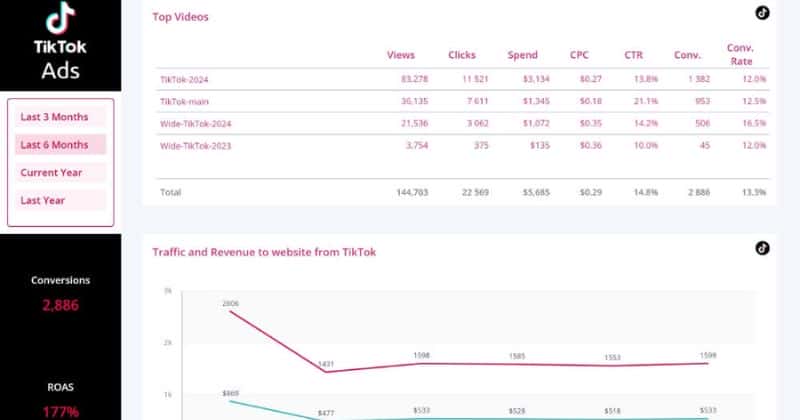Select the Last 6 Months filter
Image resolution: width=800 pixels, height=420 pixels.
point(60,145)
